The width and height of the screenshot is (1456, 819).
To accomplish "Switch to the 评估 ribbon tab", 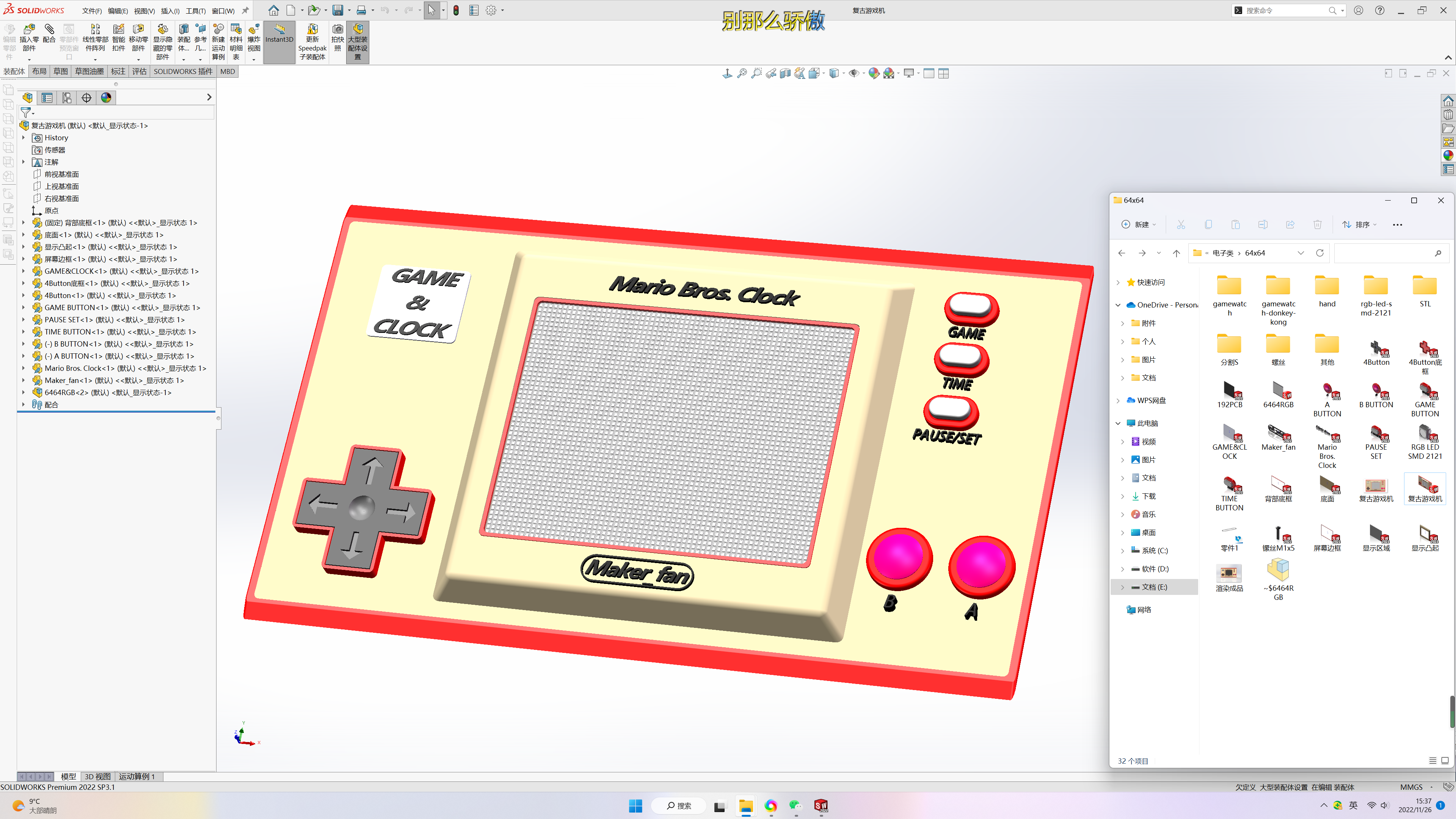I will pos(139,72).
